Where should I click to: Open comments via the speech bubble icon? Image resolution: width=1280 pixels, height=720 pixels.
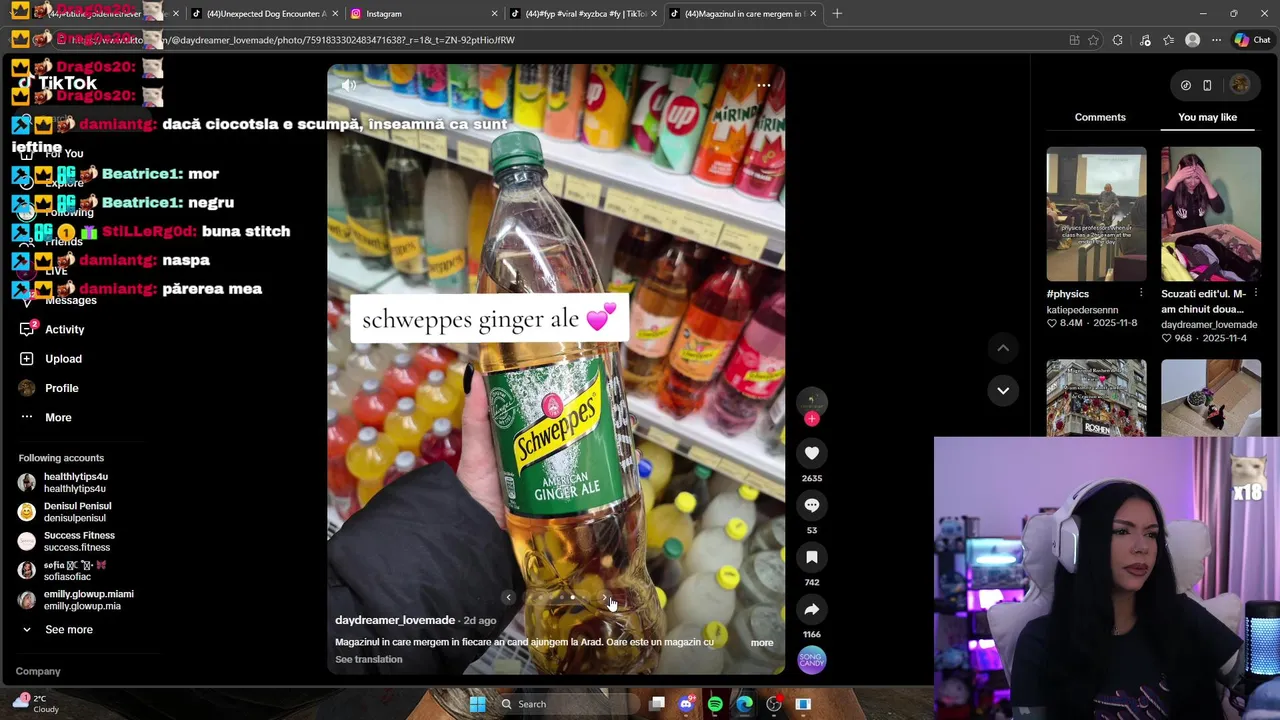(812, 505)
